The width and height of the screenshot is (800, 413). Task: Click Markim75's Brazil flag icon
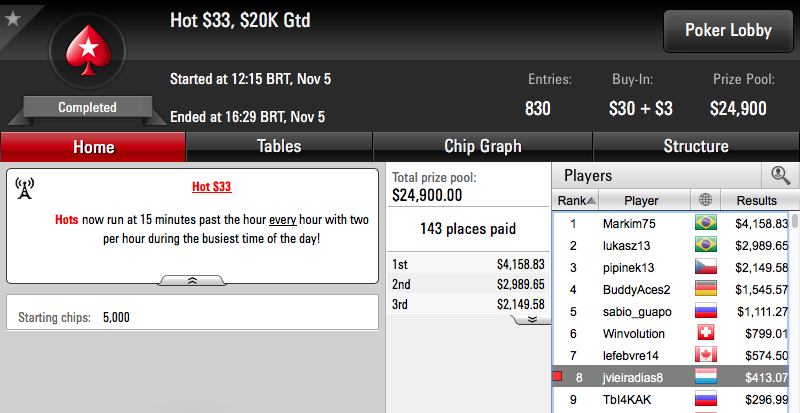point(706,223)
